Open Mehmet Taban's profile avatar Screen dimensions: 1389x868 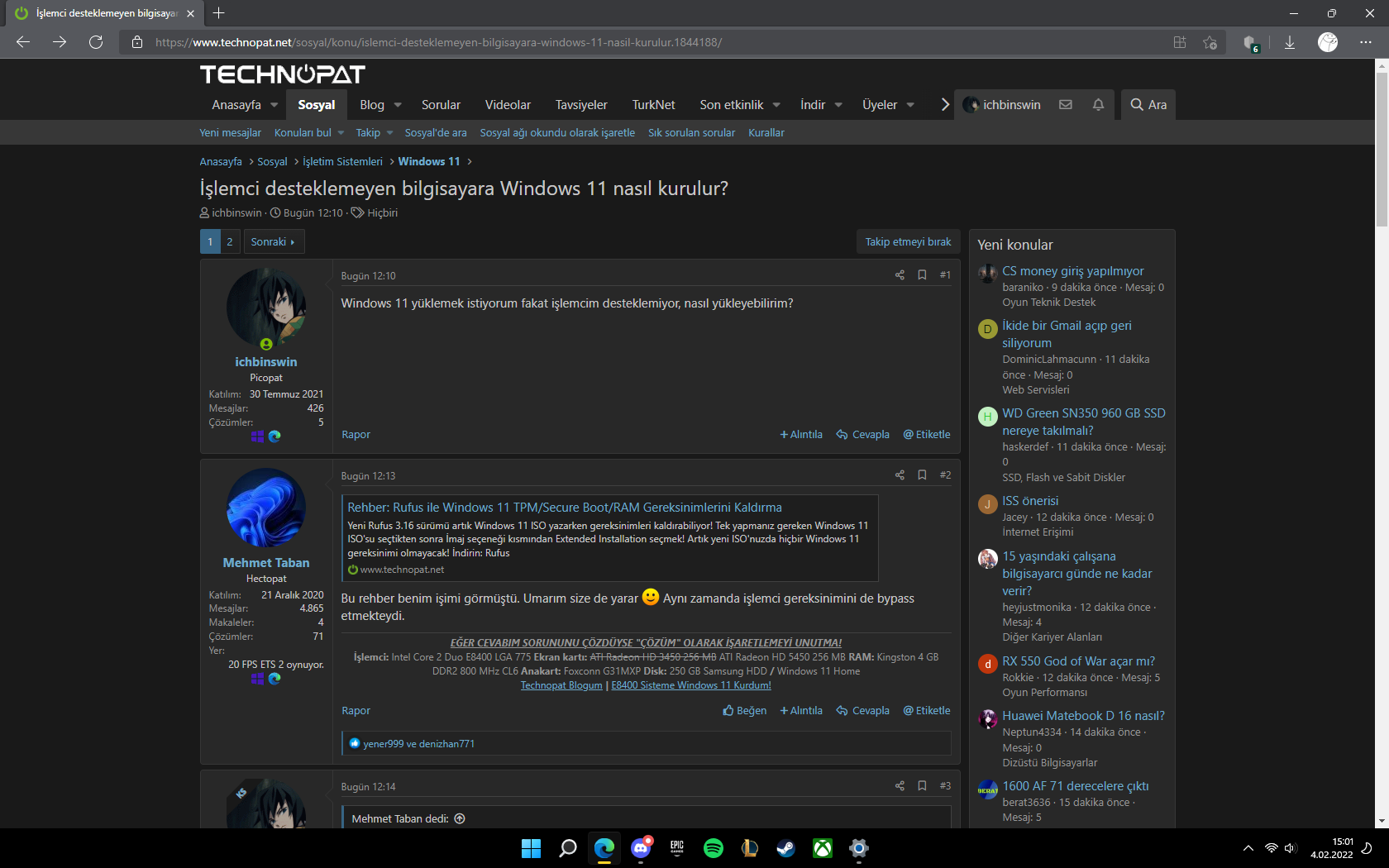point(266,508)
